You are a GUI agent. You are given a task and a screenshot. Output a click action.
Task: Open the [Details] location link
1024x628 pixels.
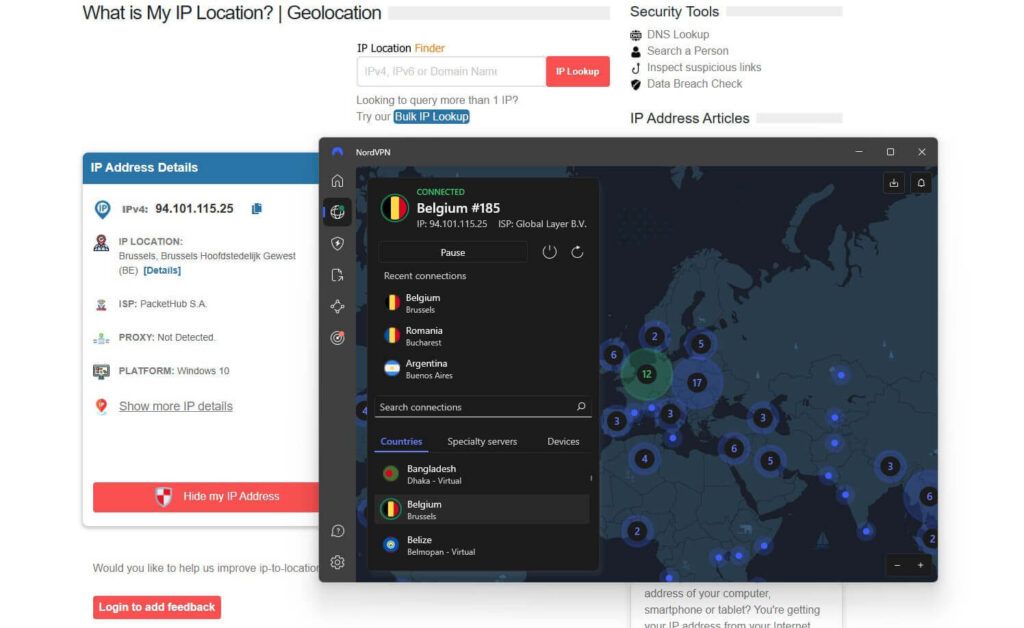(162, 270)
